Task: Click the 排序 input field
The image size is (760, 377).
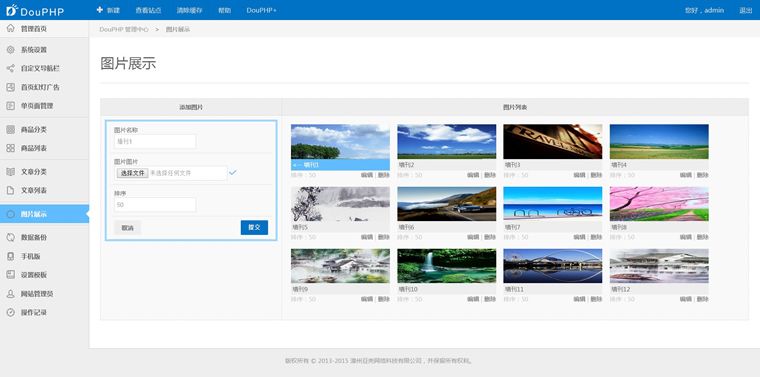Action: tap(155, 204)
